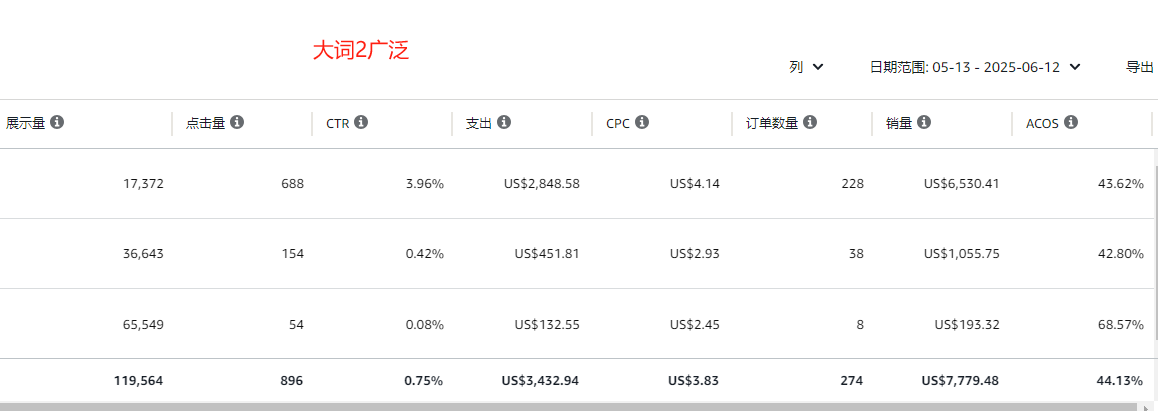Click the chevron beside the date range

(1075, 67)
